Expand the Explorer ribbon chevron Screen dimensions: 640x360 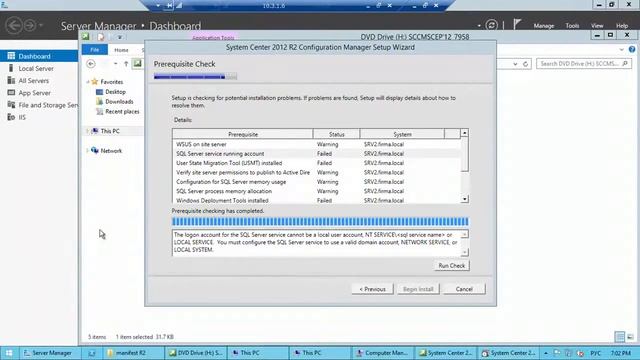(621, 49)
